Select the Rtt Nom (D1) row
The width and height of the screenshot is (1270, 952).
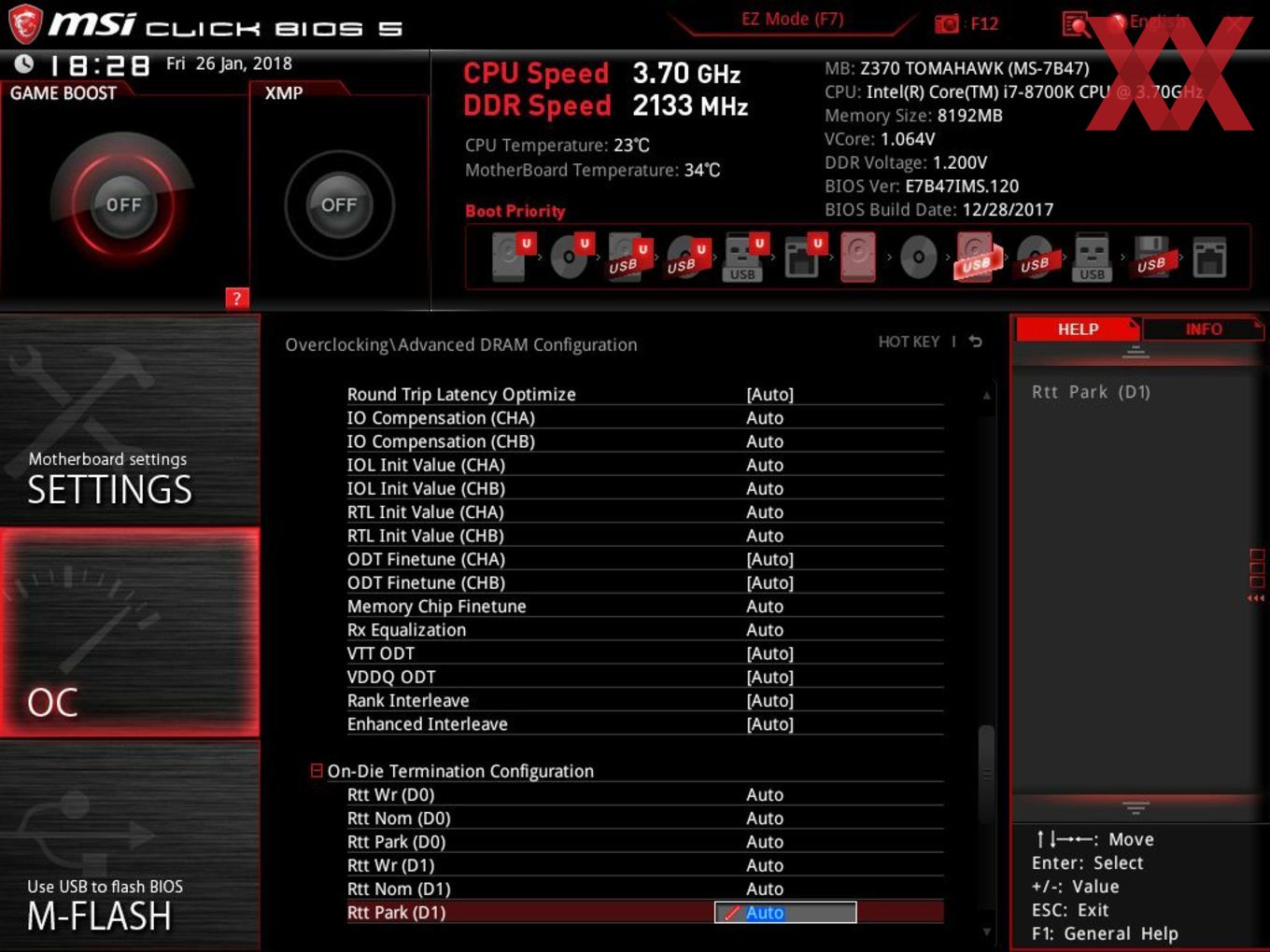[644, 889]
